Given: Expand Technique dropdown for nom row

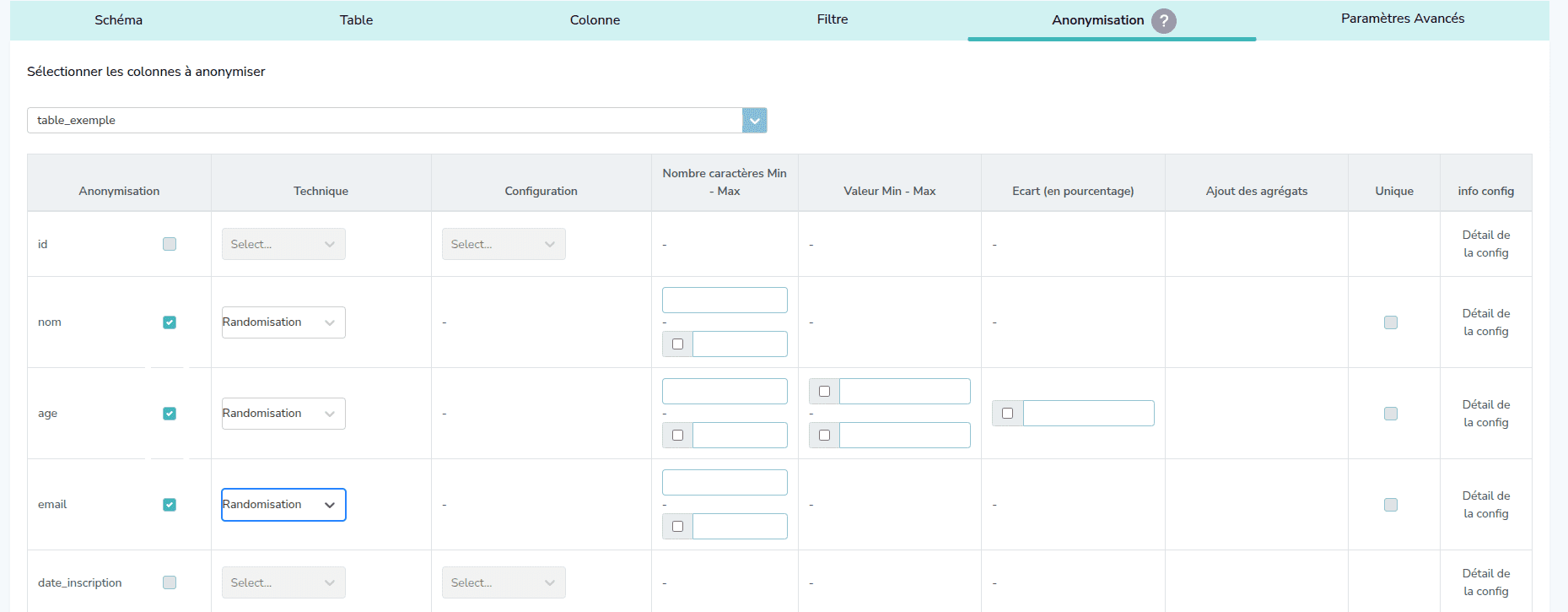Looking at the screenshot, I should tap(283, 322).
